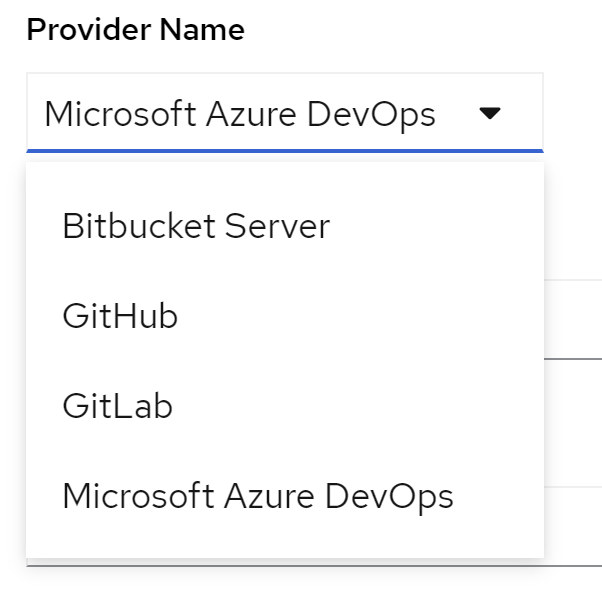This screenshot has height=611, width=602.
Task: Select Bitbucket Server from the list
Action: (196, 226)
